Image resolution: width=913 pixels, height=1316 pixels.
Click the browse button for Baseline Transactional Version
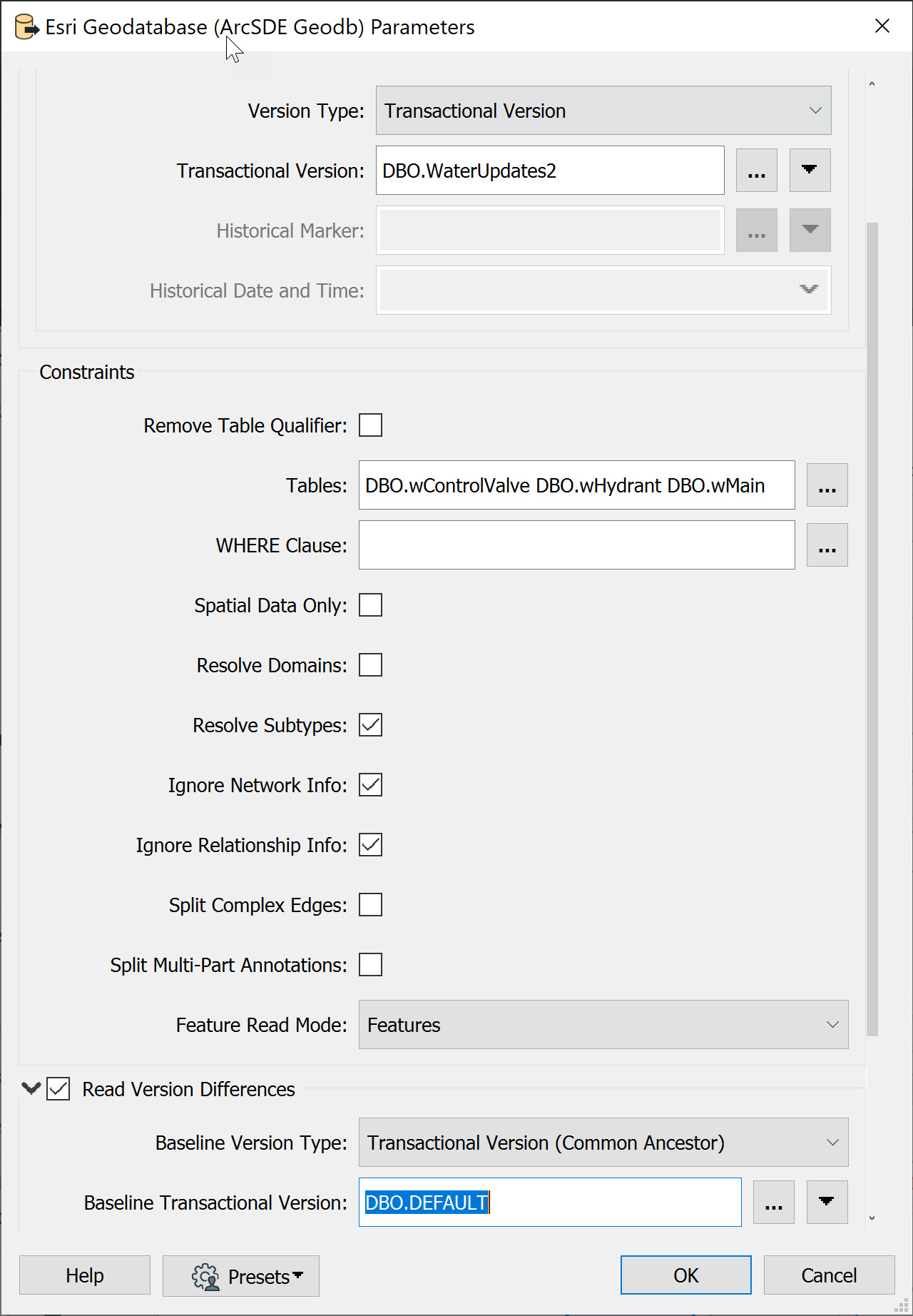pyautogui.click(x=773, y=1203)
